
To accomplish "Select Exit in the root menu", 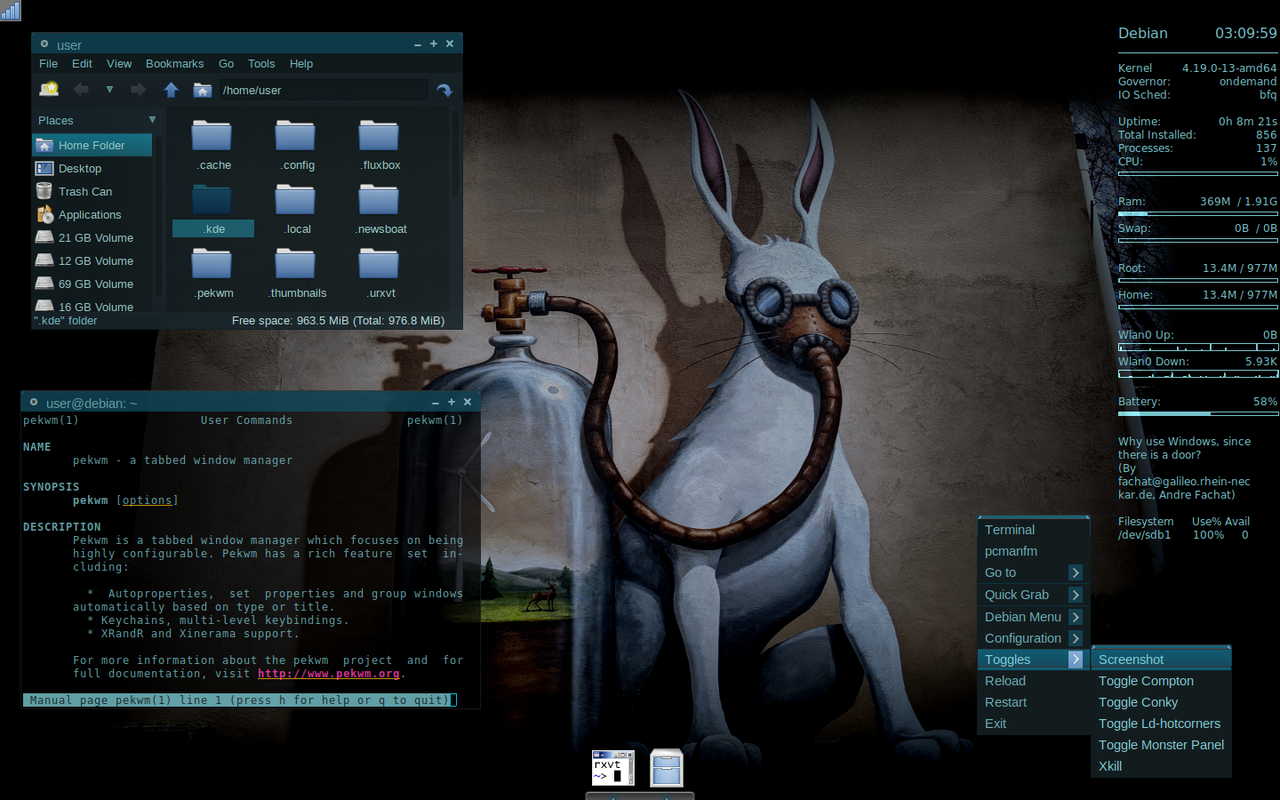I will point(1033,723).
